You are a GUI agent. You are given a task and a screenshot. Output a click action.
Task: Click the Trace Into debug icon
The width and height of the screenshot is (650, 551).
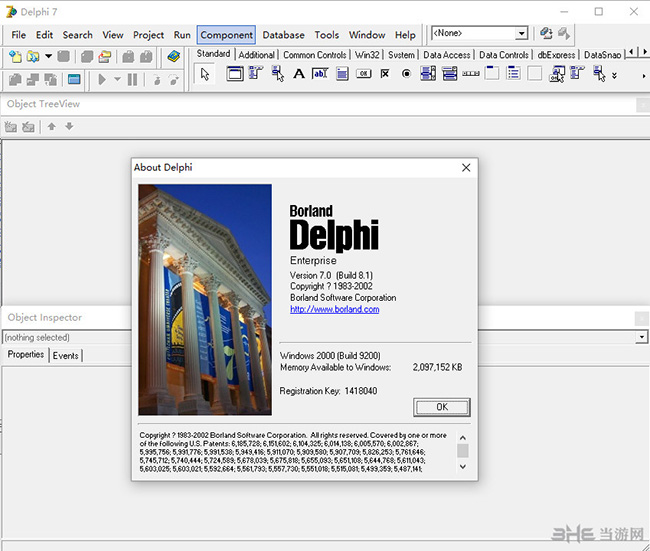coord(157,80)
